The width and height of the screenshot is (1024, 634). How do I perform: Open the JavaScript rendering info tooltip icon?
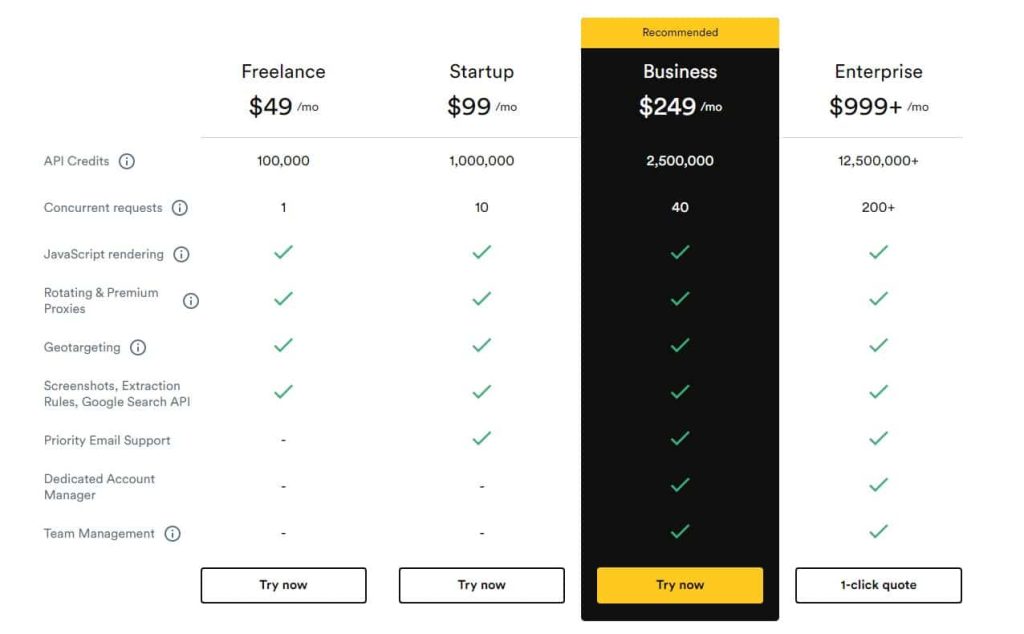[182, 254]
